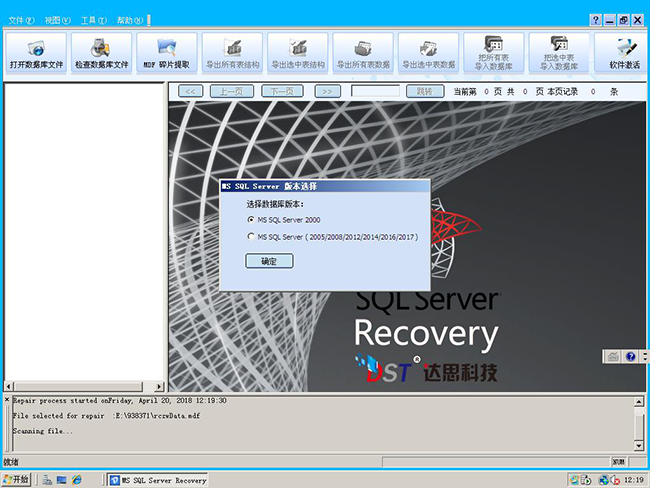This screenshot has height=488, width=650.
Task: Click the 把选中表导入数据库 toolbar icon
Action: coord(559,53)
